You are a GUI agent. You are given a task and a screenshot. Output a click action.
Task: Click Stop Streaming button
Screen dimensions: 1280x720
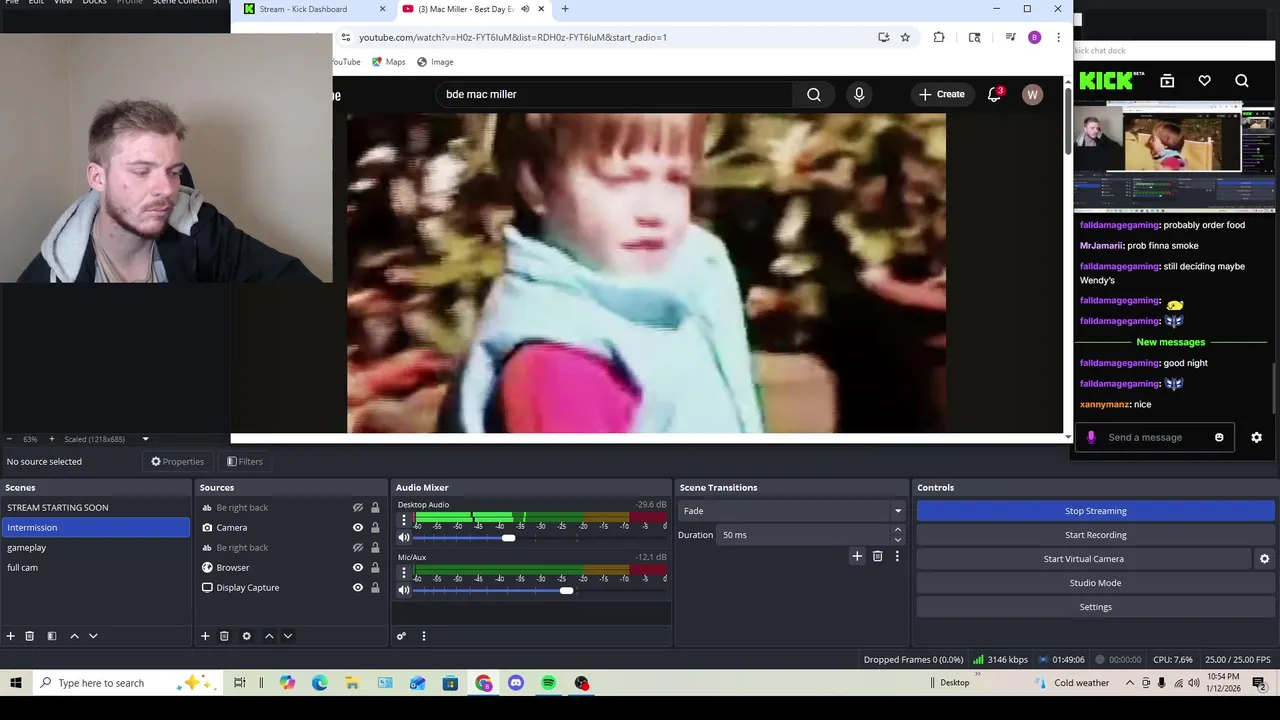[x=1095, y=511]
